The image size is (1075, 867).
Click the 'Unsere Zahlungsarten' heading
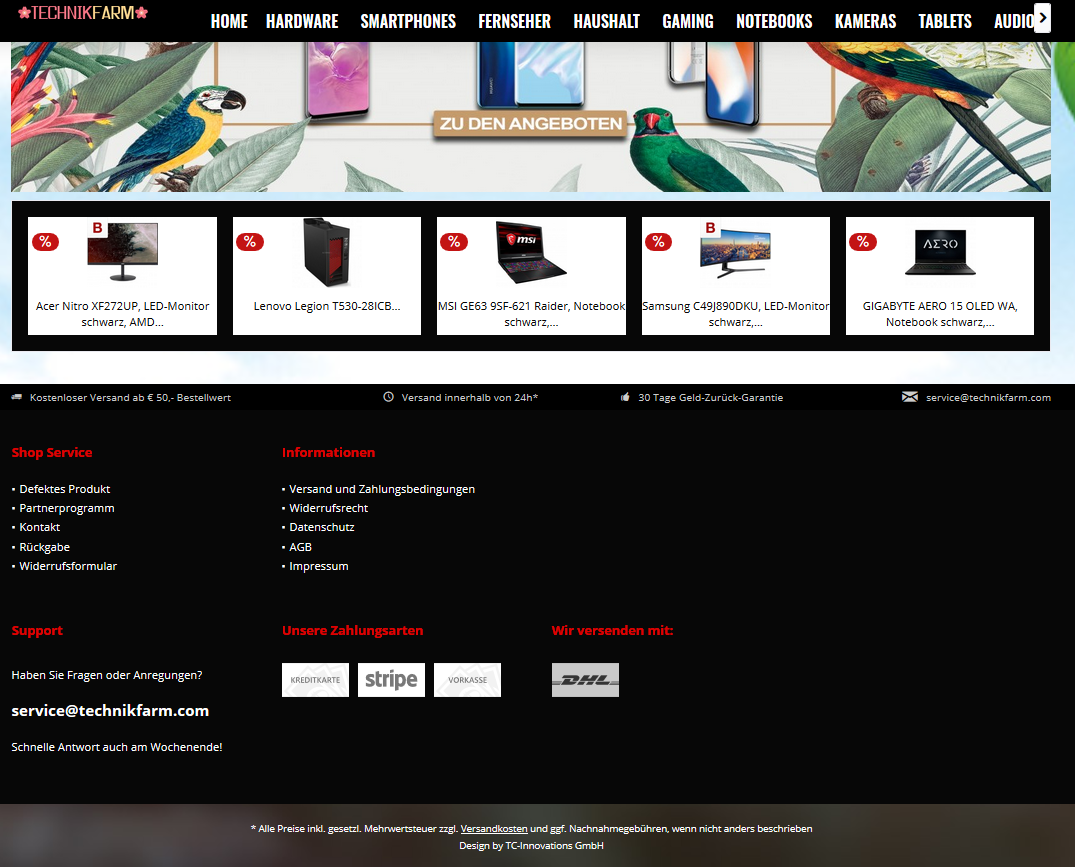pyautogui.click(x=352, y=631)
